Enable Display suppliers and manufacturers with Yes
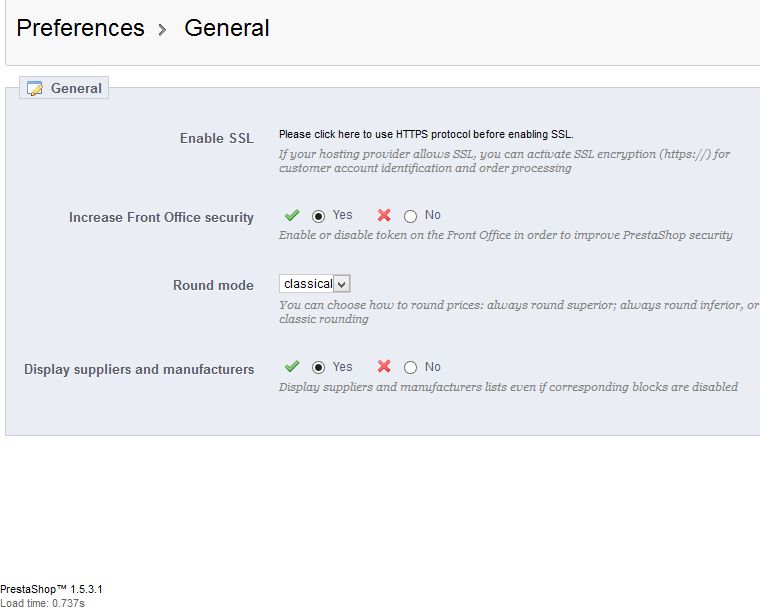Screen dimensions: 760x613 pos(319,368)
